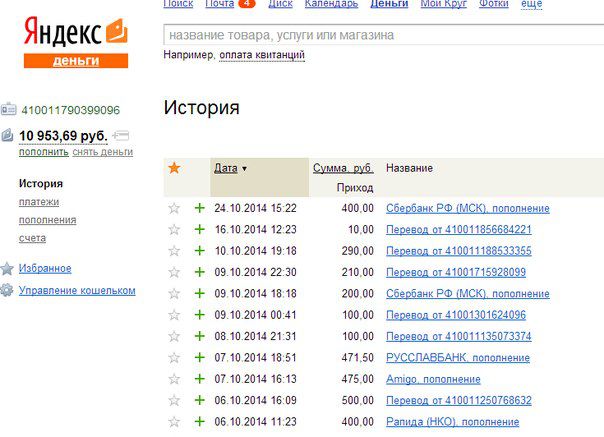Open Amigo, пополнение entry
Viewport: 604px width, 437px height.
433,379
